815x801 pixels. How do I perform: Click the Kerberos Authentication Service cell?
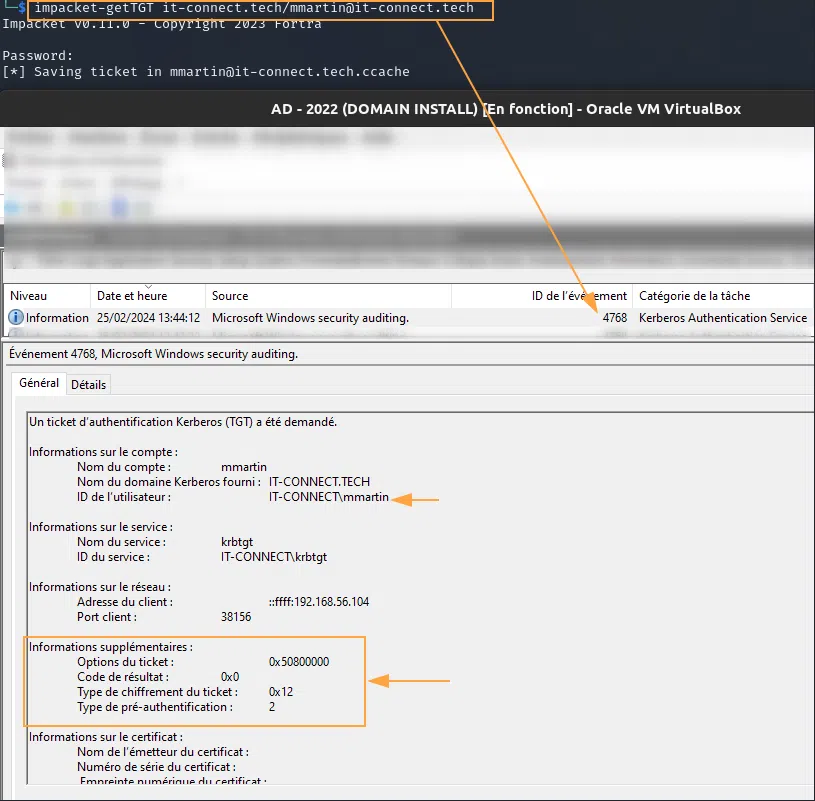coord(722,318)
